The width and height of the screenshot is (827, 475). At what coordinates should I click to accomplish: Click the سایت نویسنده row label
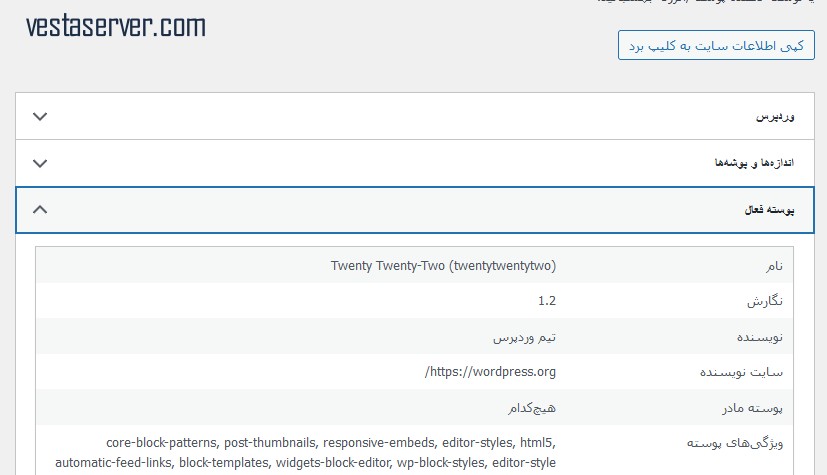pyautogui.click(x=741, y=373)
